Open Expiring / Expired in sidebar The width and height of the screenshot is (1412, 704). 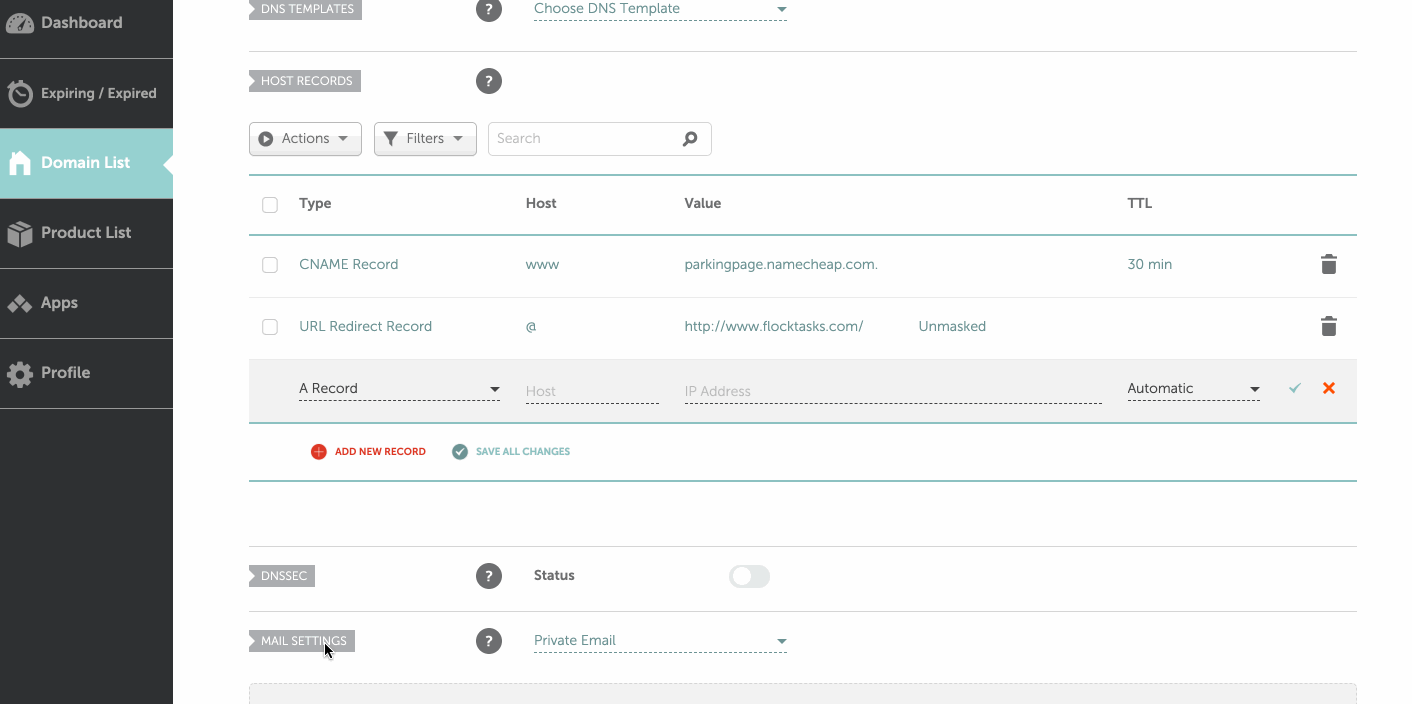pos(86,93)
